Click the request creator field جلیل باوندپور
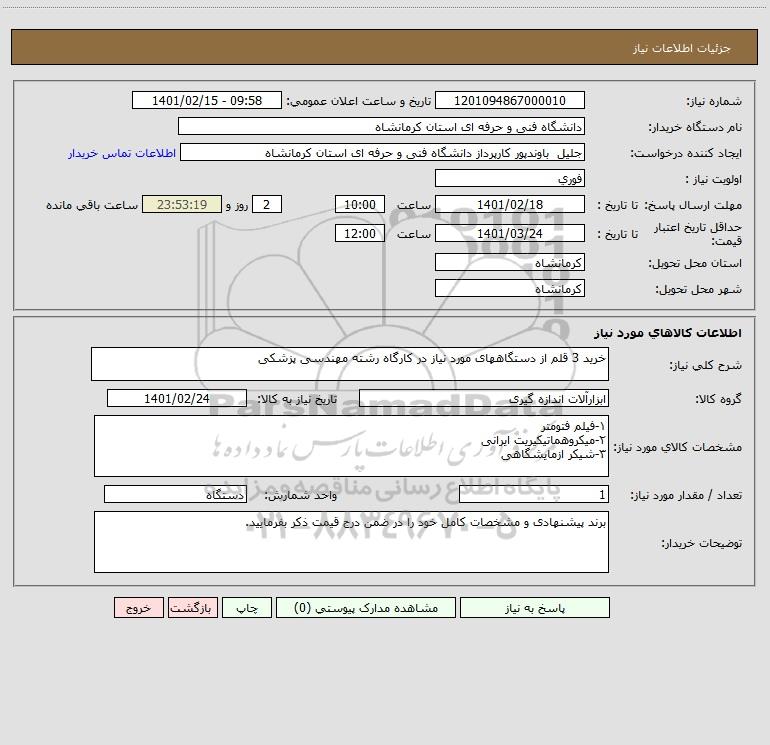 pyautogui.click(x=383, y=152)
